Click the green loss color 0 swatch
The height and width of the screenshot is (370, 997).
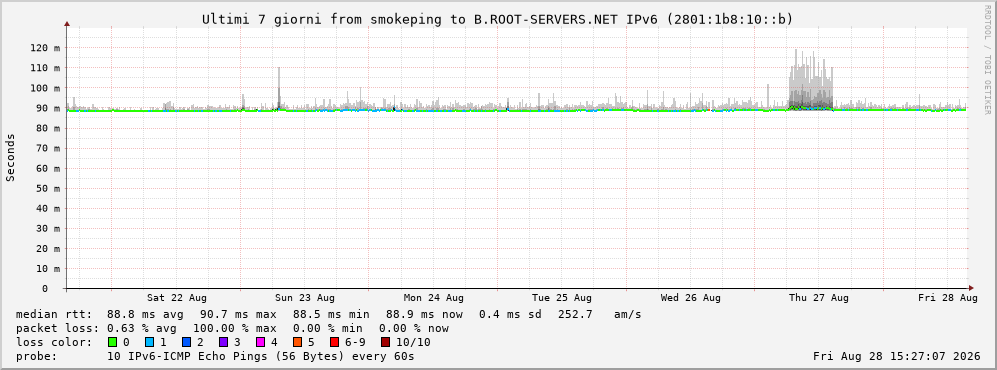[113, 342]
